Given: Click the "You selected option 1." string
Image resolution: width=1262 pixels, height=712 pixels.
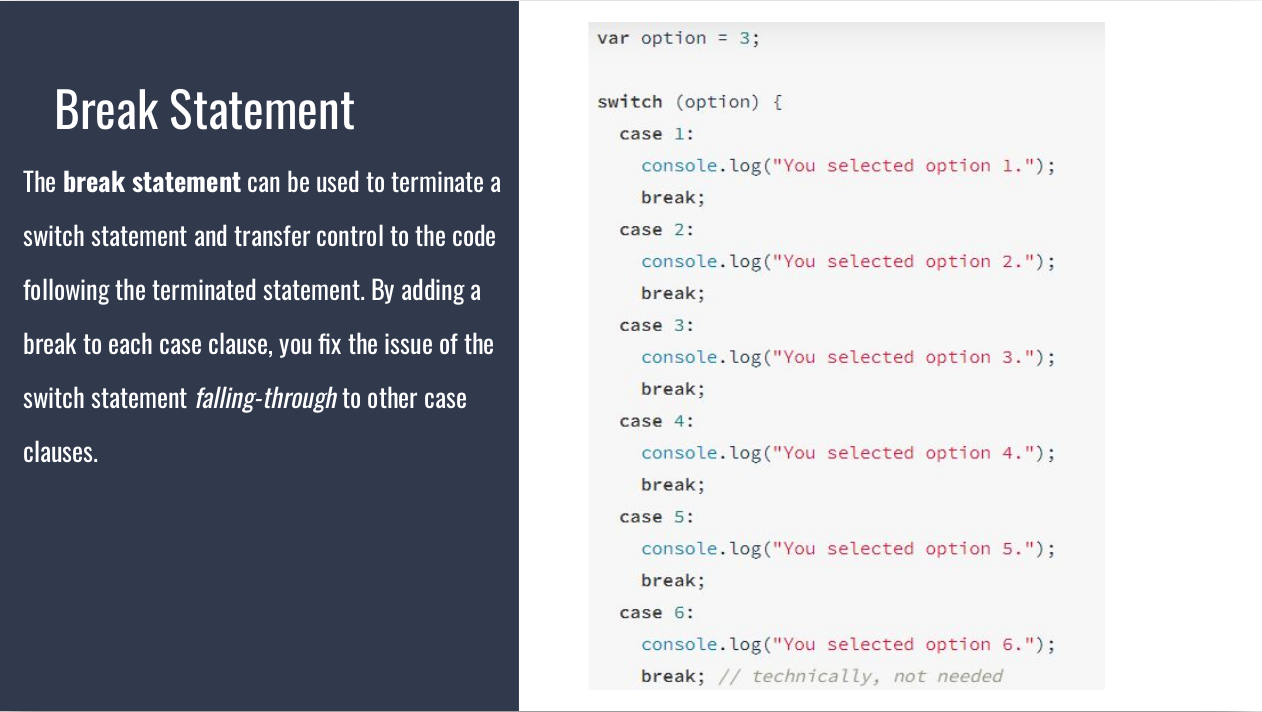Looking at the screenshot, I should (x=907, y=166).
